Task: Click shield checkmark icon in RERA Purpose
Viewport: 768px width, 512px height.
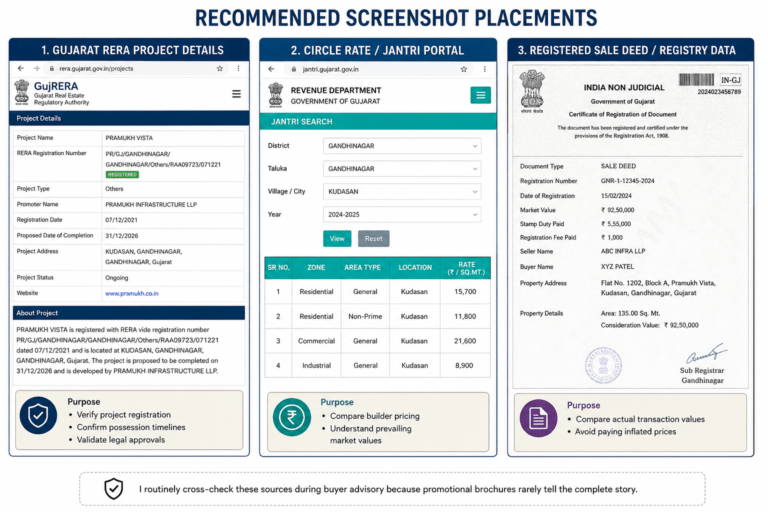Action: pyautogui.click(x=38, y=415)
